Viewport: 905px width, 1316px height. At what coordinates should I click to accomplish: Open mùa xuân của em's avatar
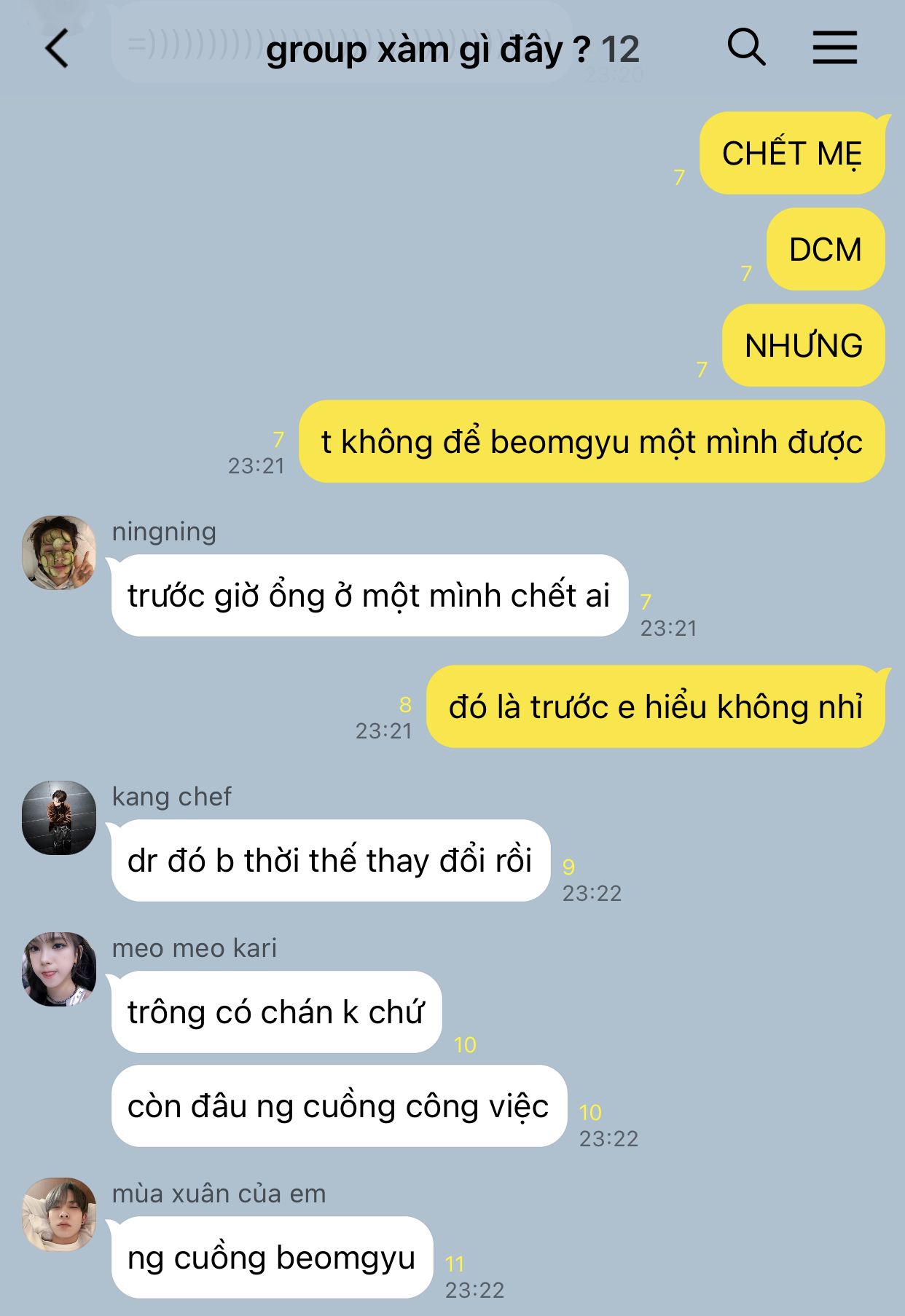(59, 1215)
